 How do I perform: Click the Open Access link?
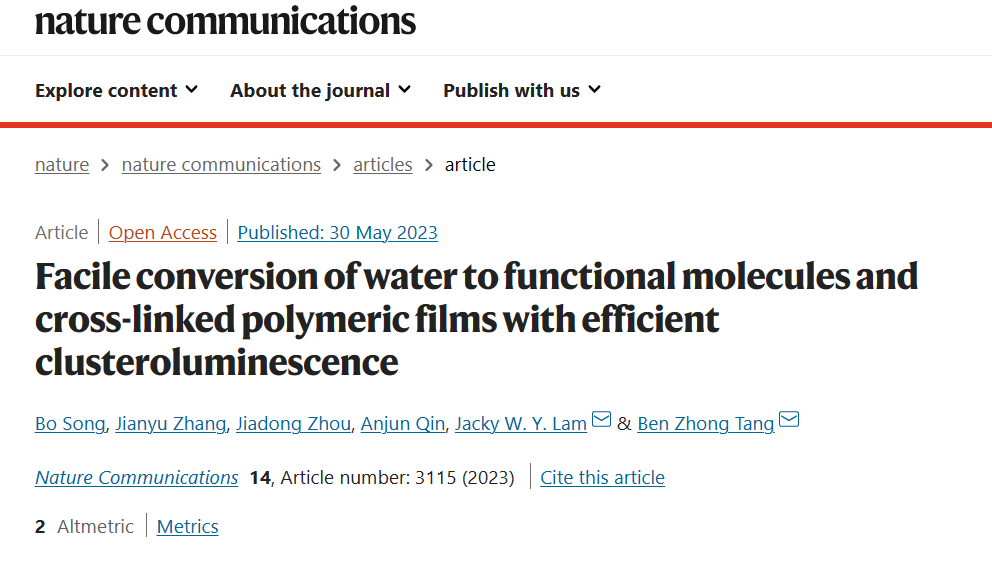coord(163,232)
